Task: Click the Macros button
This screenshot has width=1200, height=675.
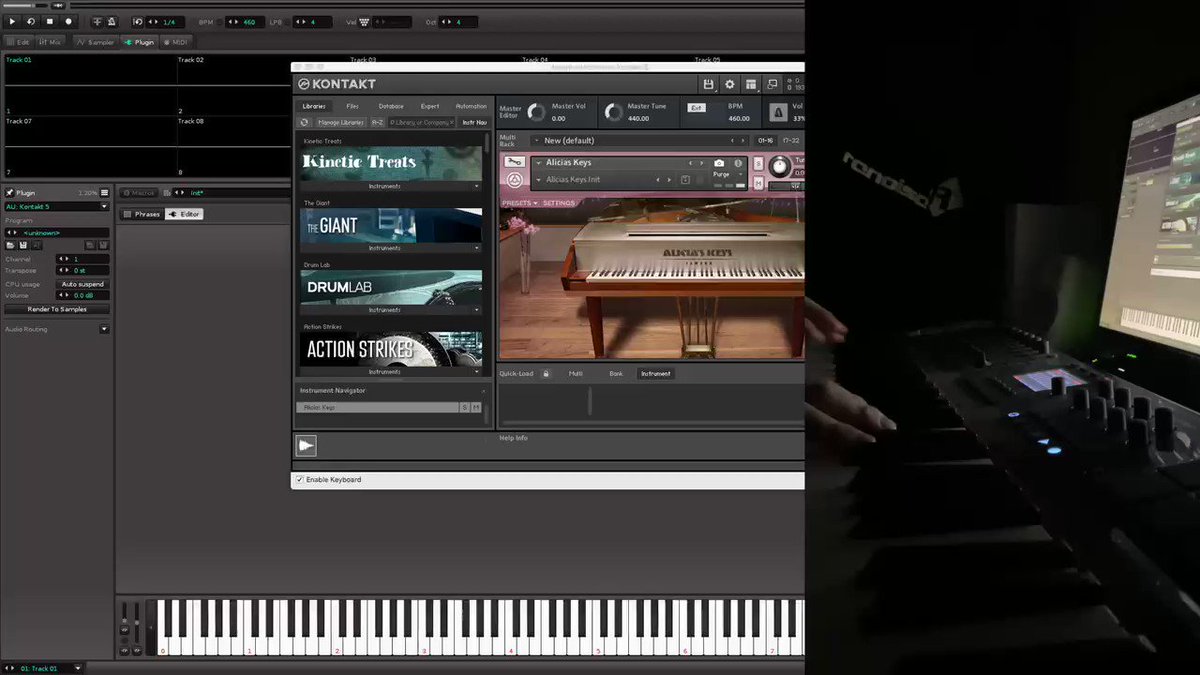Action: (139, 192)
